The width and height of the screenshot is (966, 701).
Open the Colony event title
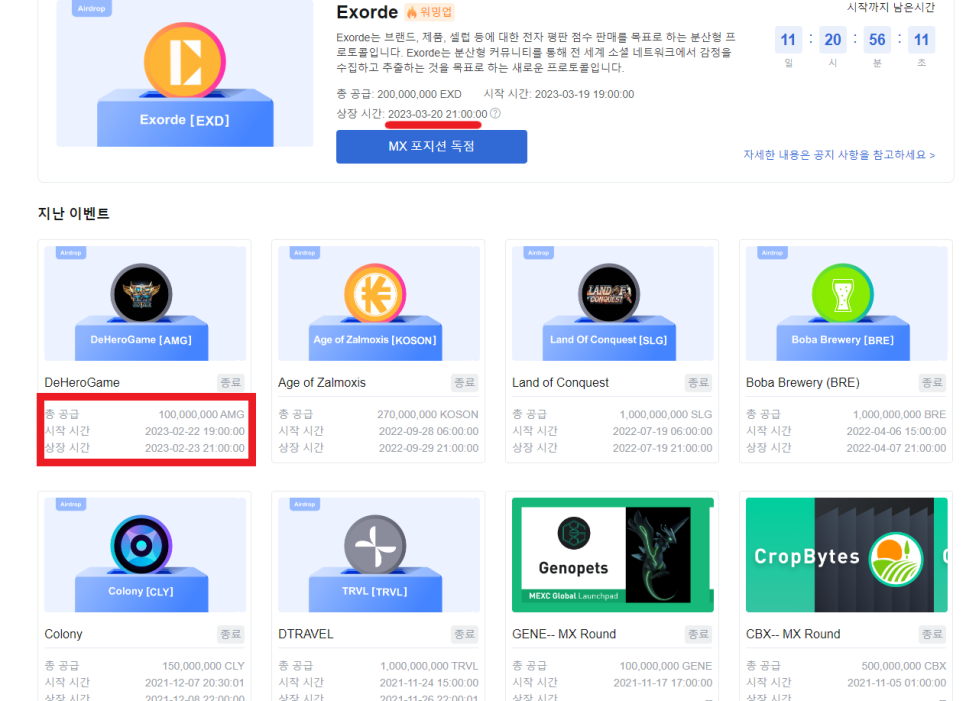click(63, 634)
